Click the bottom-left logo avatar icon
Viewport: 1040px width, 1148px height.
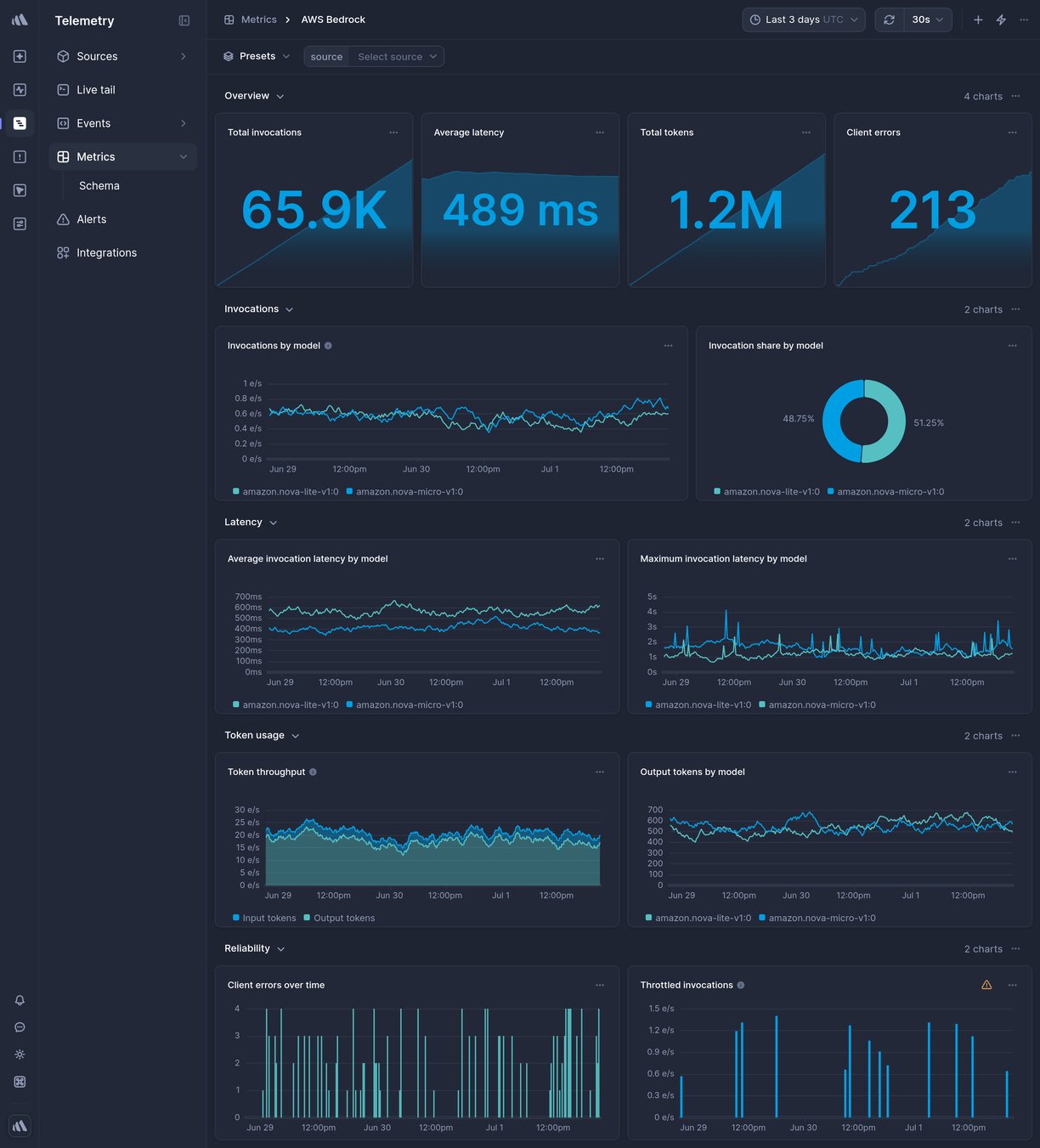coord(20,1126)
